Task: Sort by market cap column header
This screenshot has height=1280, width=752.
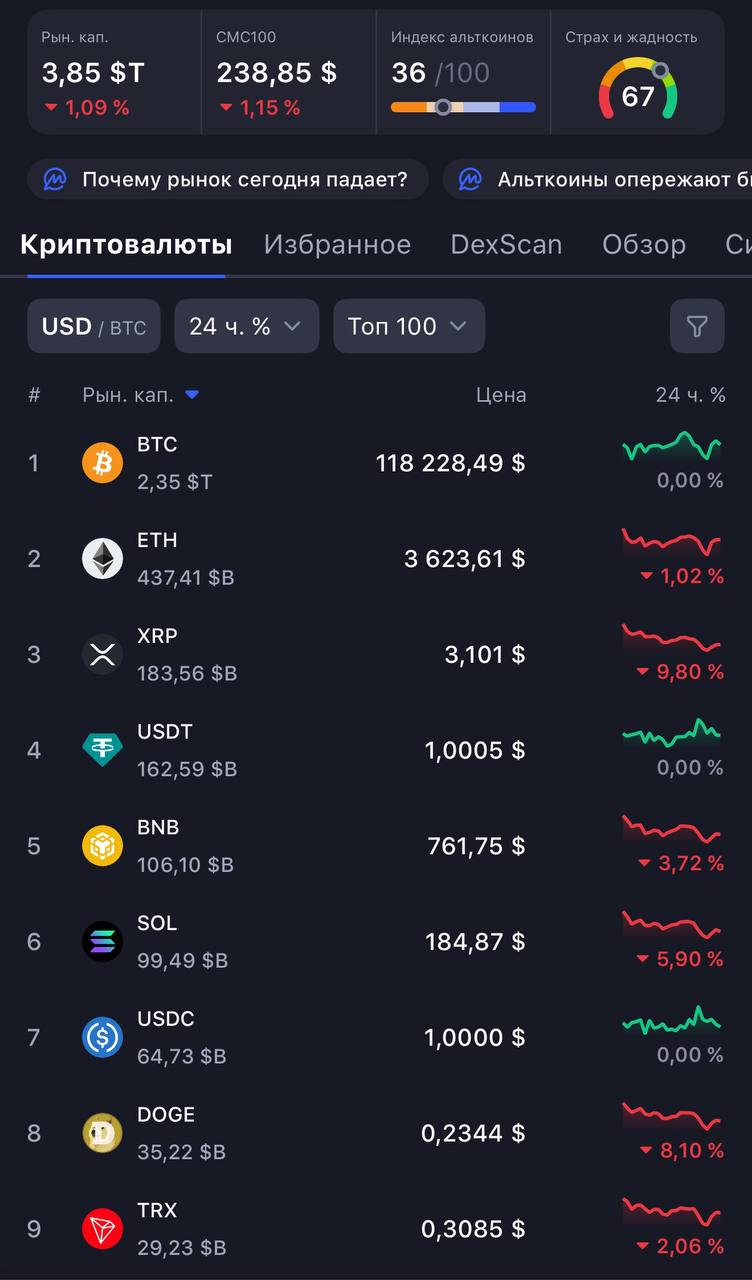Action: pyautogui.click(x=141, y=395)
